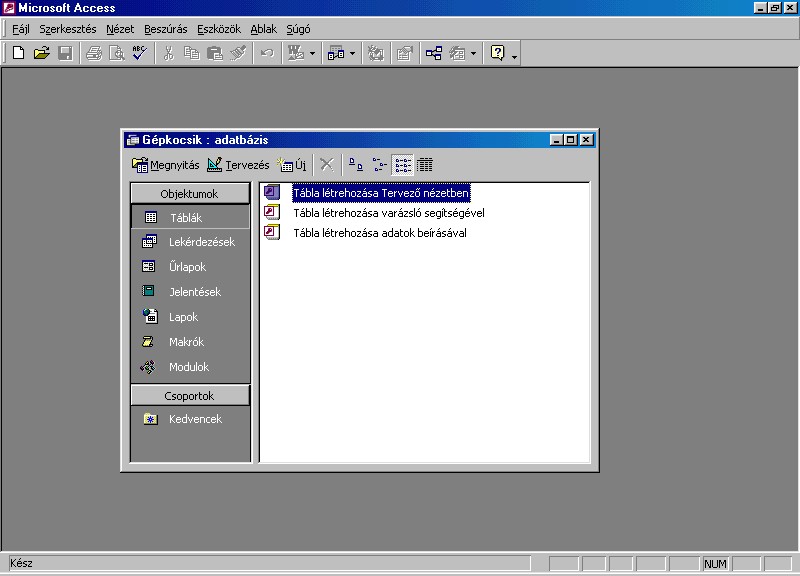Expand the OfficeLinks dropdown arrow

point(312,54)
